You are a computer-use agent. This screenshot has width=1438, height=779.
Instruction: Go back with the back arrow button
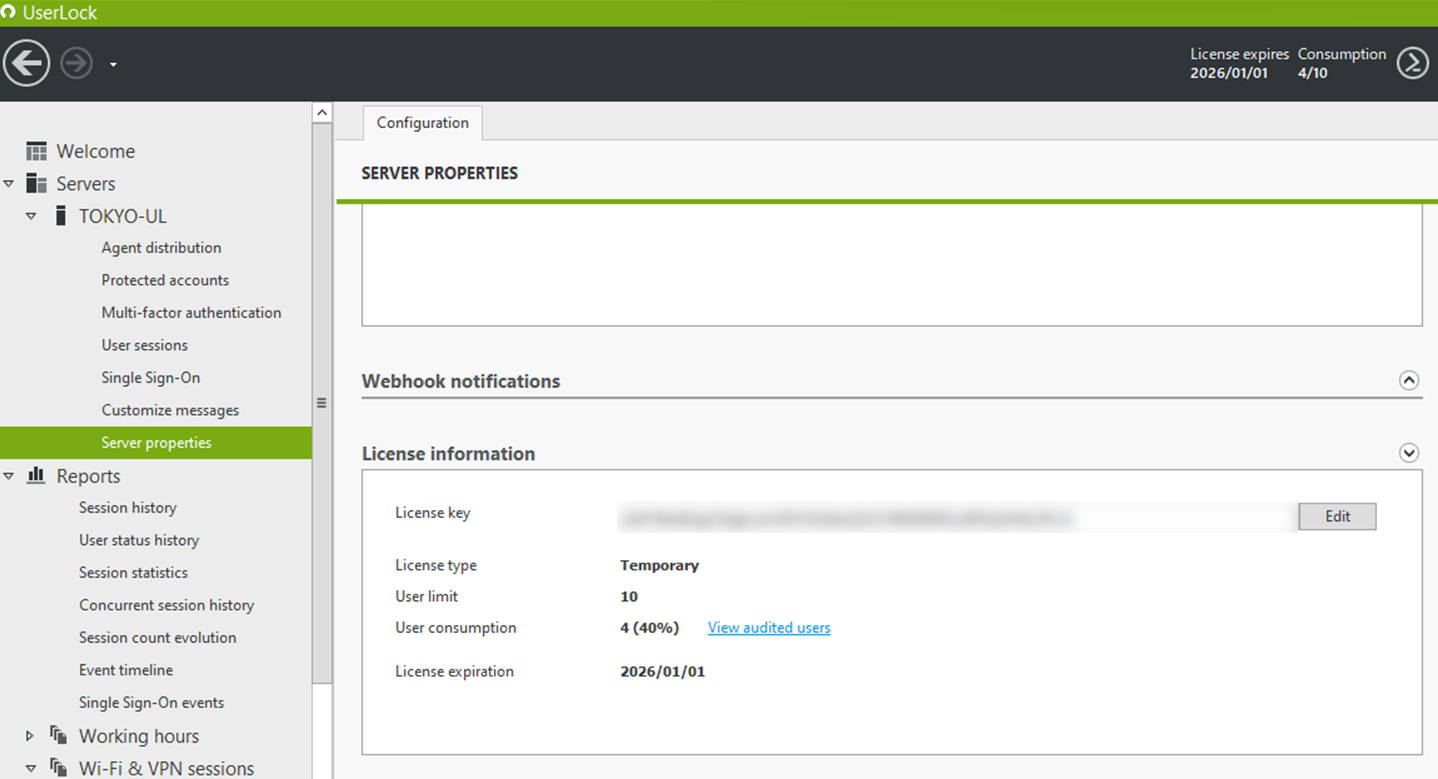pyautogui.click(x=26, y=63)
